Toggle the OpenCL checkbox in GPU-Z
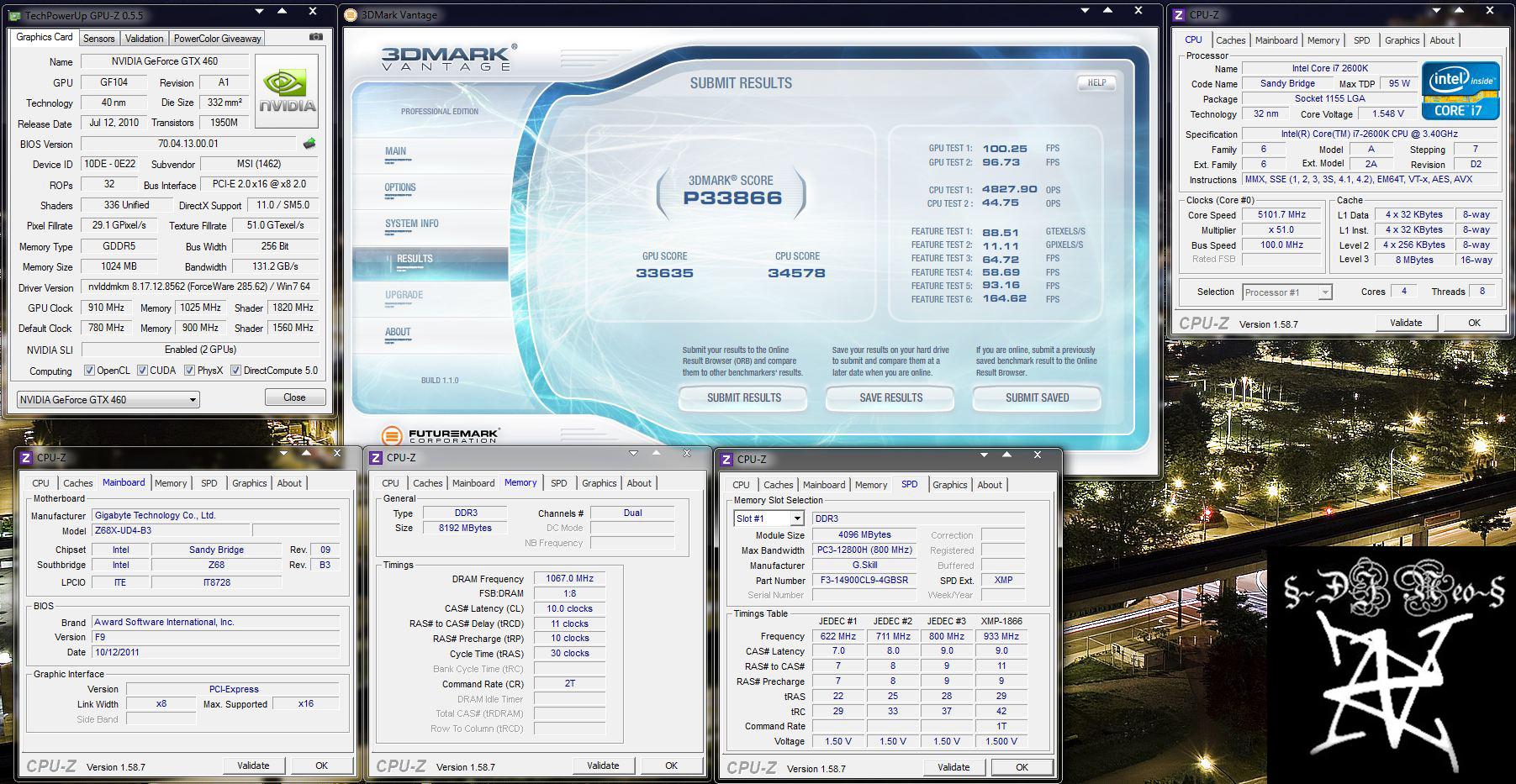The width and height of the screenshot is (1516, 784). tap(89, 371)
